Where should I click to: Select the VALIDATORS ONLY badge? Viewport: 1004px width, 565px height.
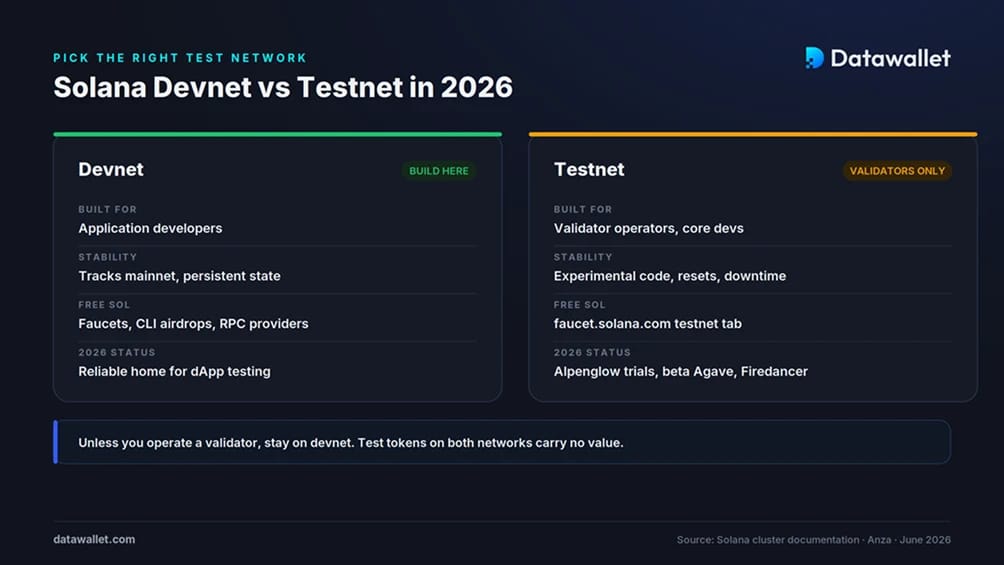[897, 171]
